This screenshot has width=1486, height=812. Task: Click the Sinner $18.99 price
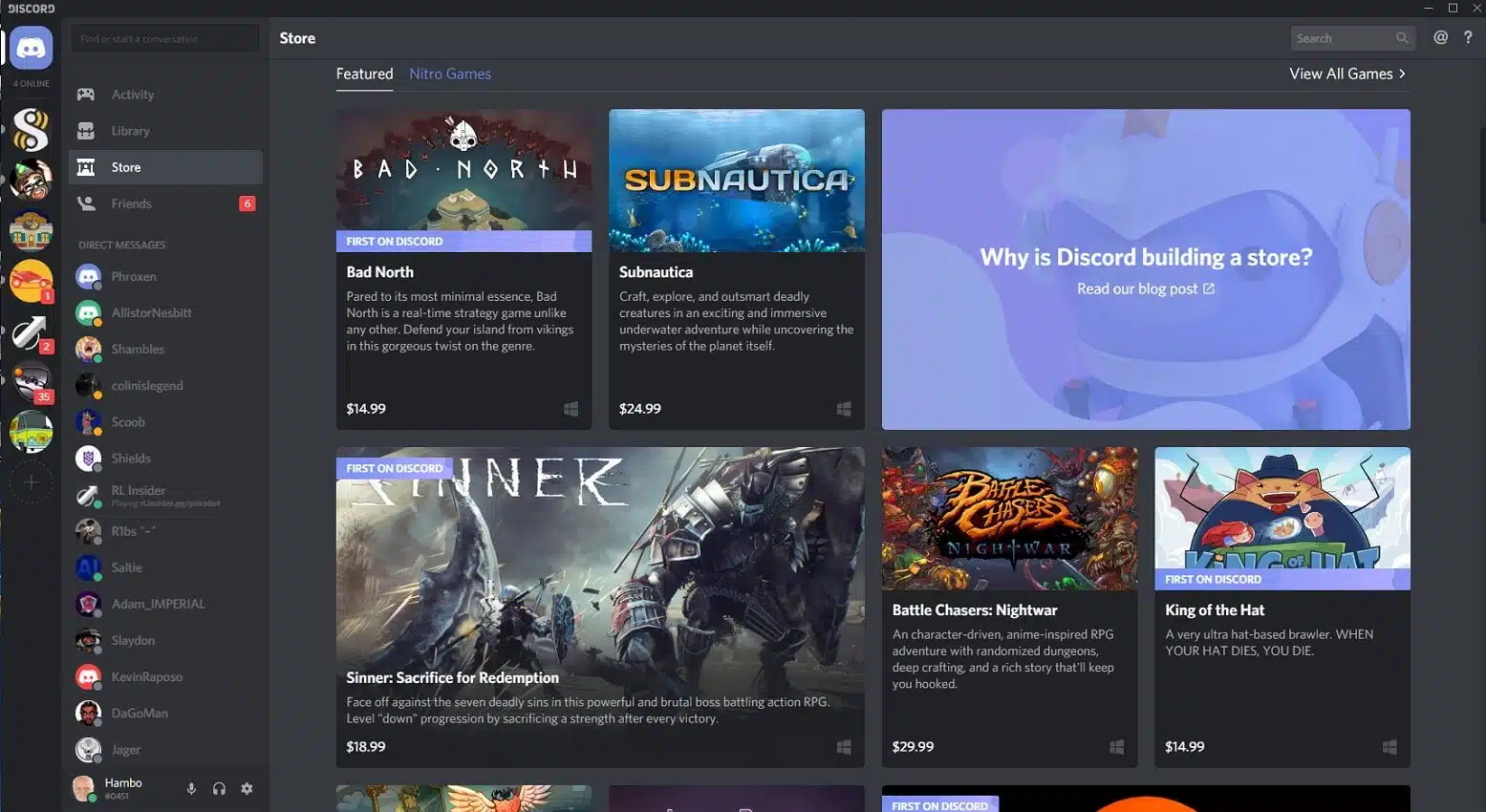pos(366,747)
